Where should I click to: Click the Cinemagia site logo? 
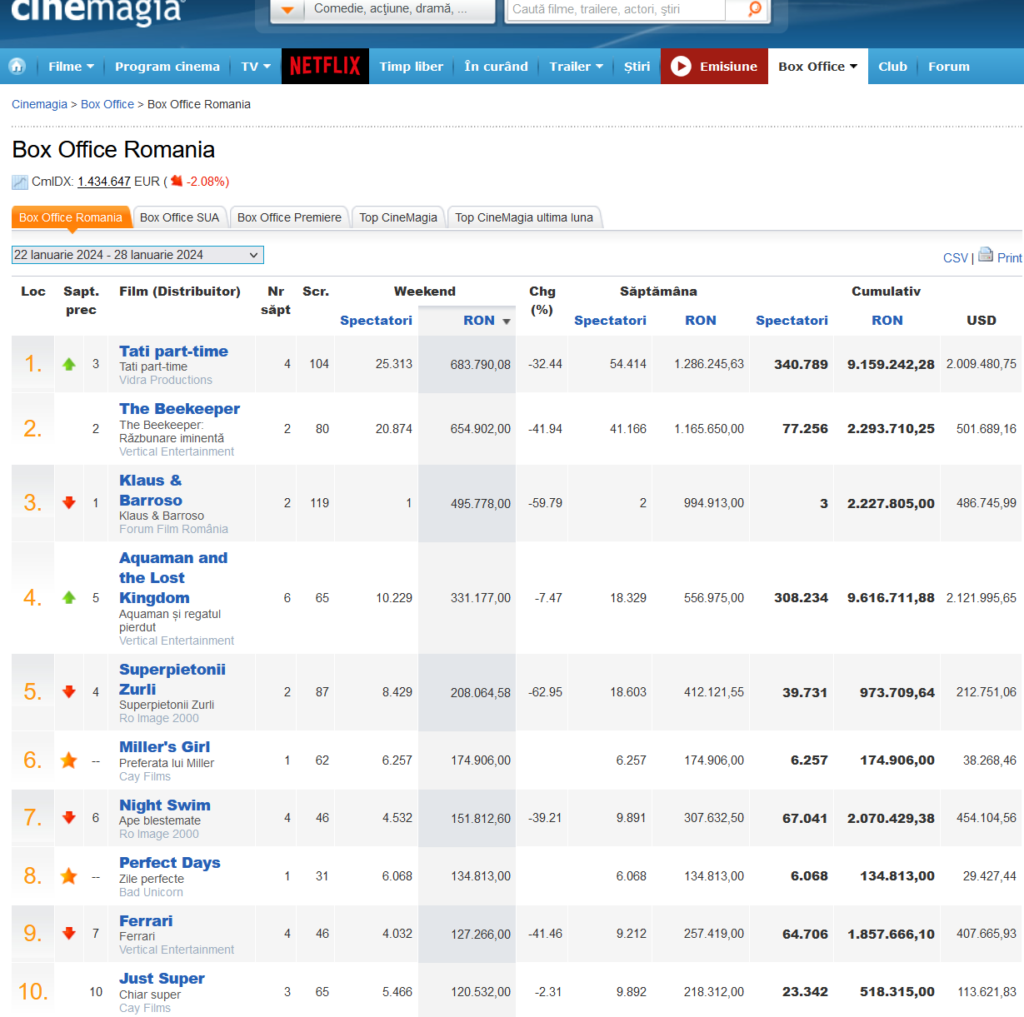click(x=98, y=11)
